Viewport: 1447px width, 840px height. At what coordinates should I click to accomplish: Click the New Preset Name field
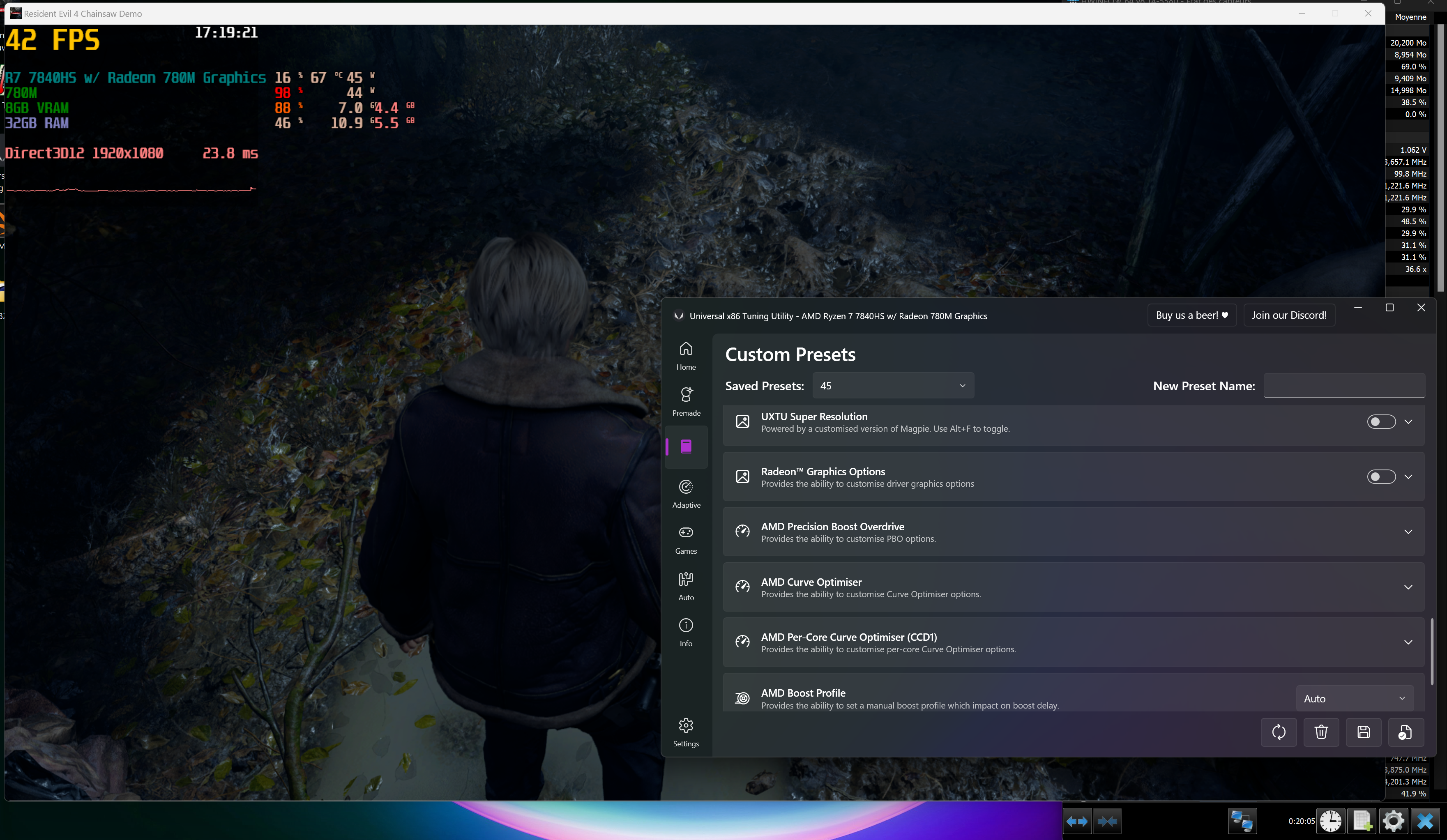click(1343, 386)
